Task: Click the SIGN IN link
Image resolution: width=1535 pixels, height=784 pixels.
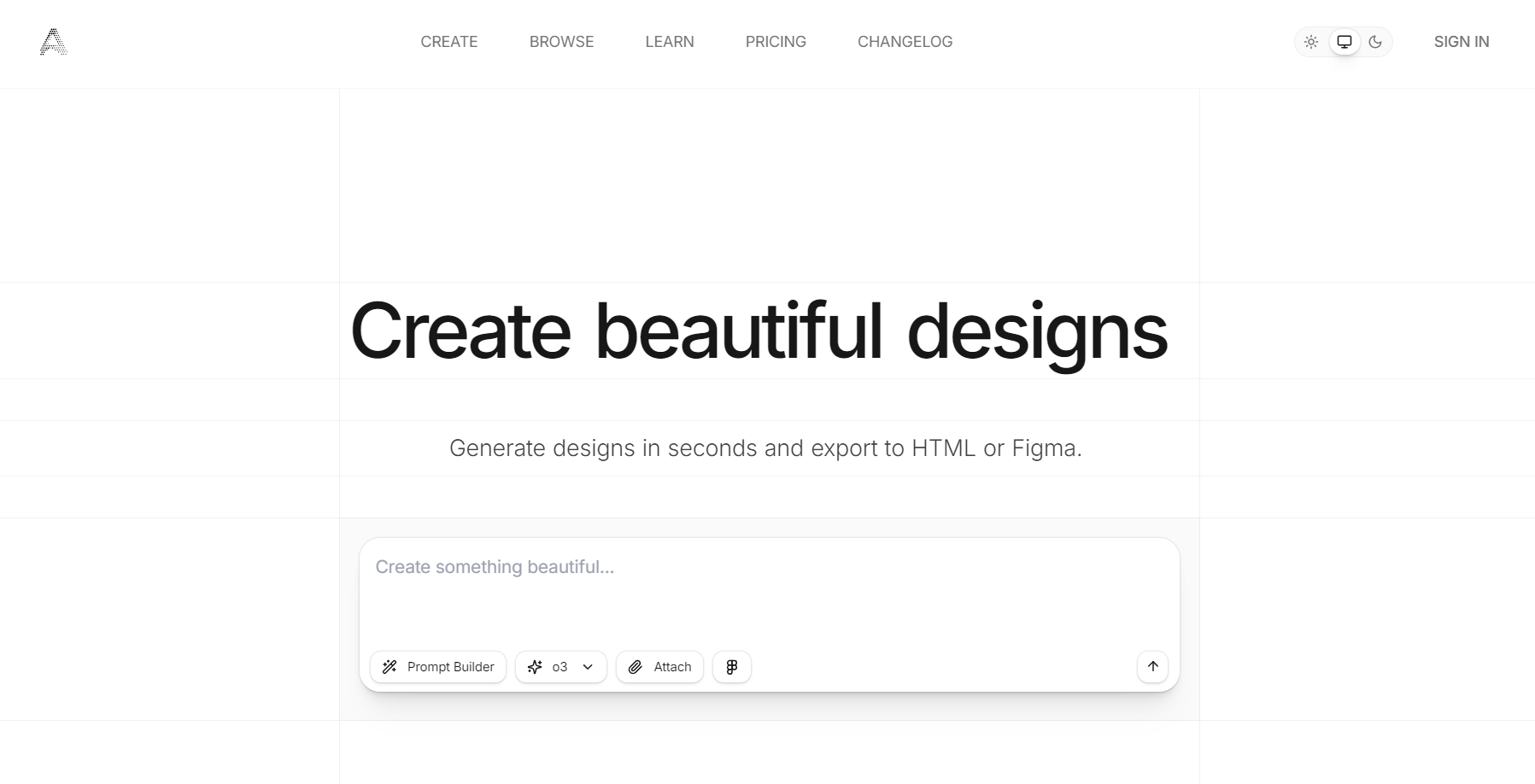Action: 1461,41
